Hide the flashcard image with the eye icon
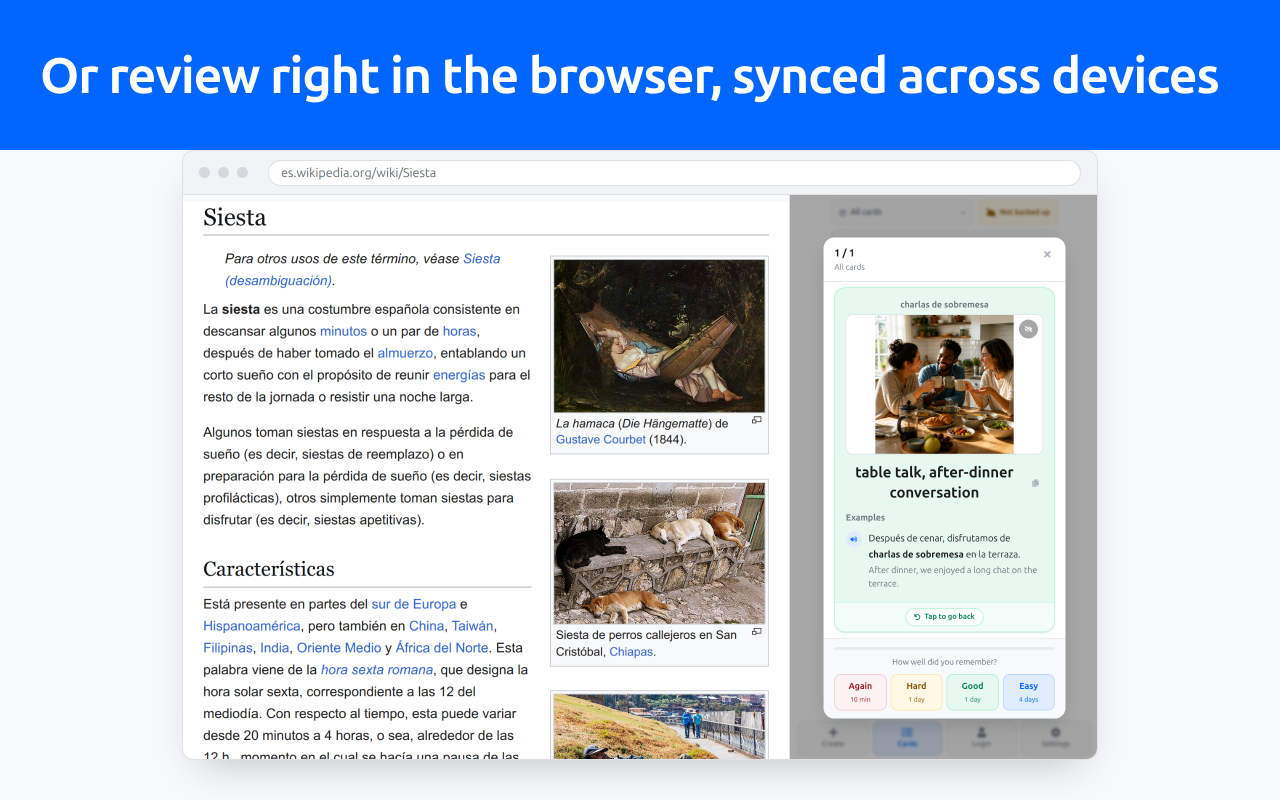The height and width of the screenshot is (800, 1280). coord(1028,329)
